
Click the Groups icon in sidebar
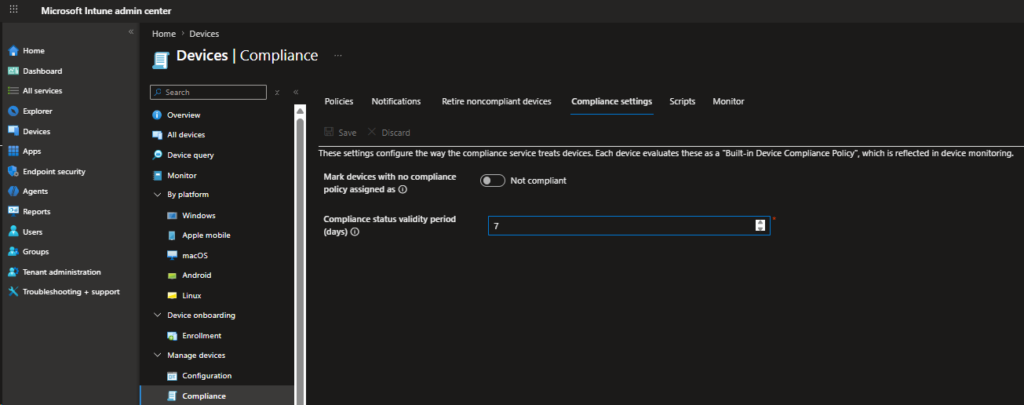[x=13, y=251]
